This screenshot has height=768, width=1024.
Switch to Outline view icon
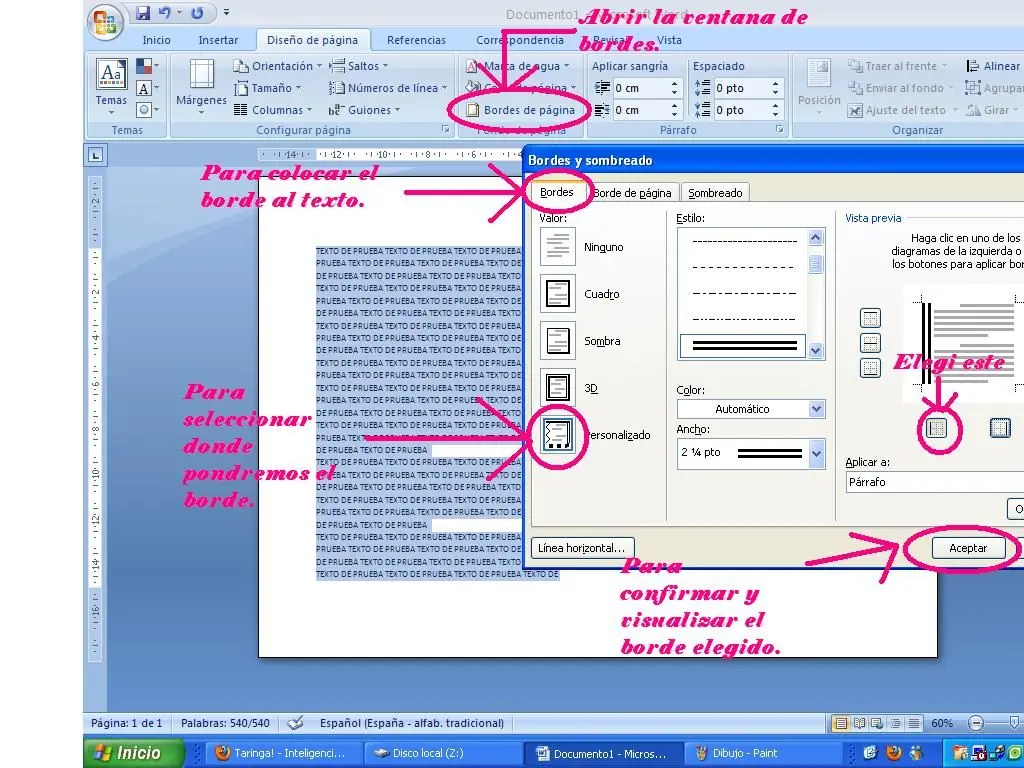click(895, 723)
